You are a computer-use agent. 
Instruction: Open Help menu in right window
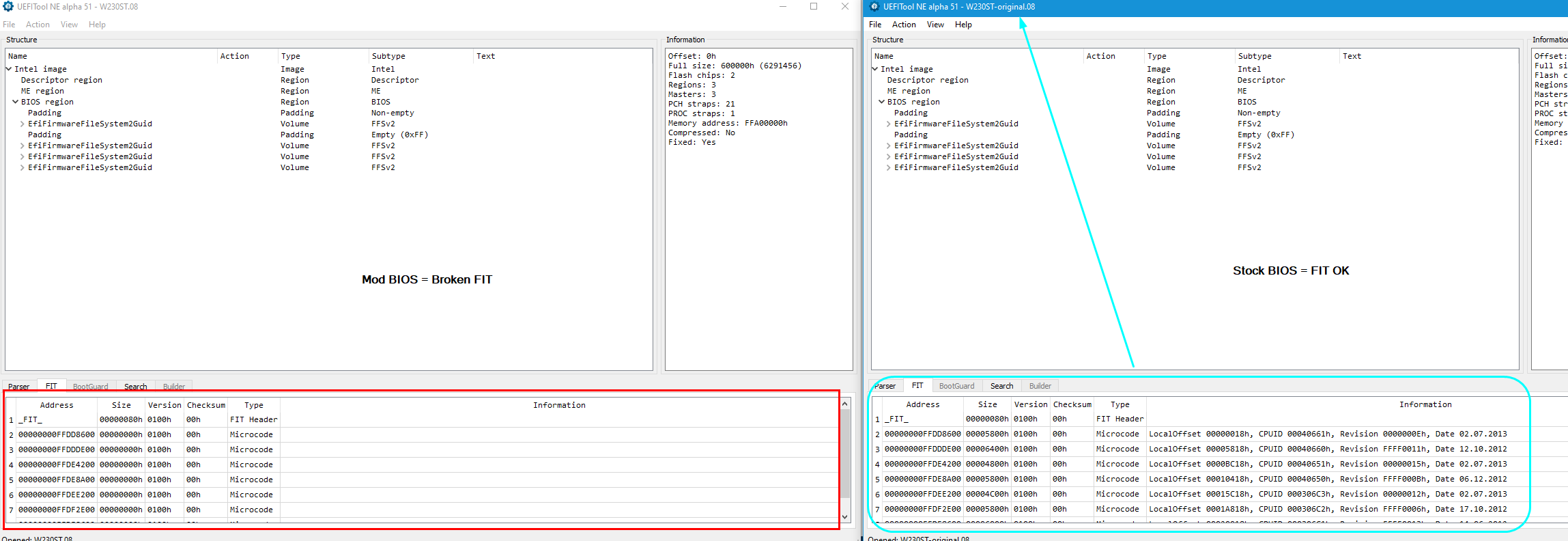[963, 25]
